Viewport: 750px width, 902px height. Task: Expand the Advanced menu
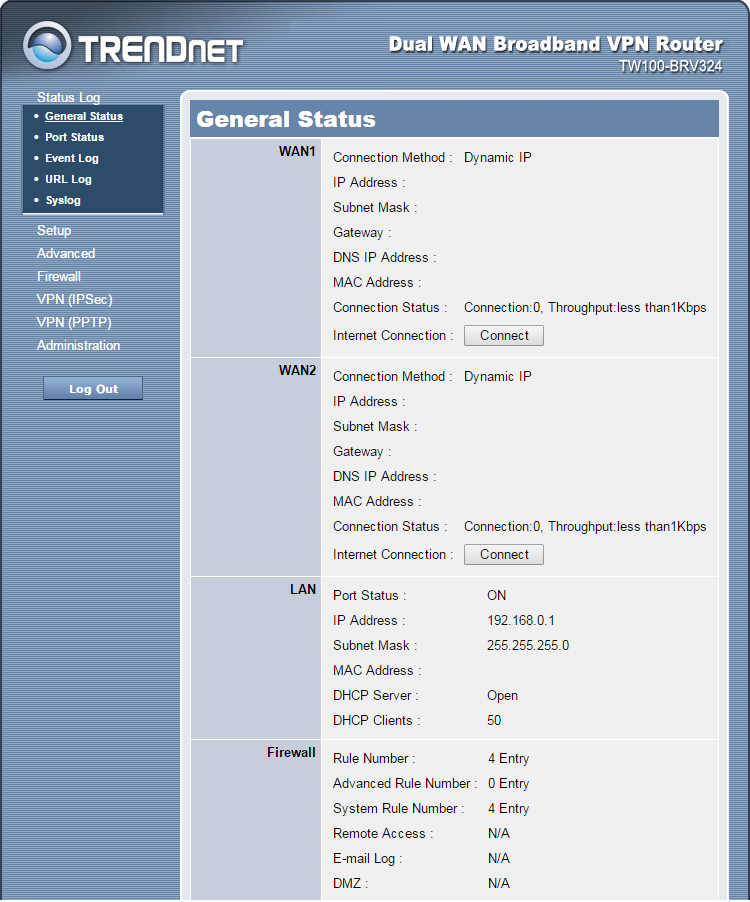(x=66, y=253)
